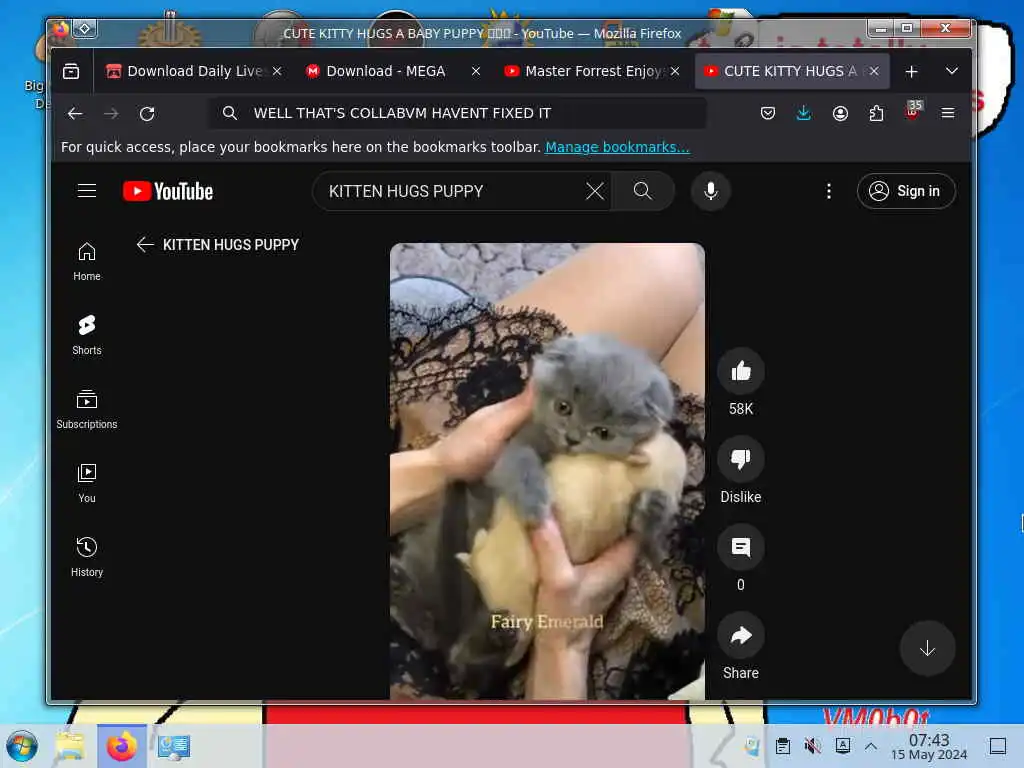Click Firefox back navigation arrow

pos(75,114)
